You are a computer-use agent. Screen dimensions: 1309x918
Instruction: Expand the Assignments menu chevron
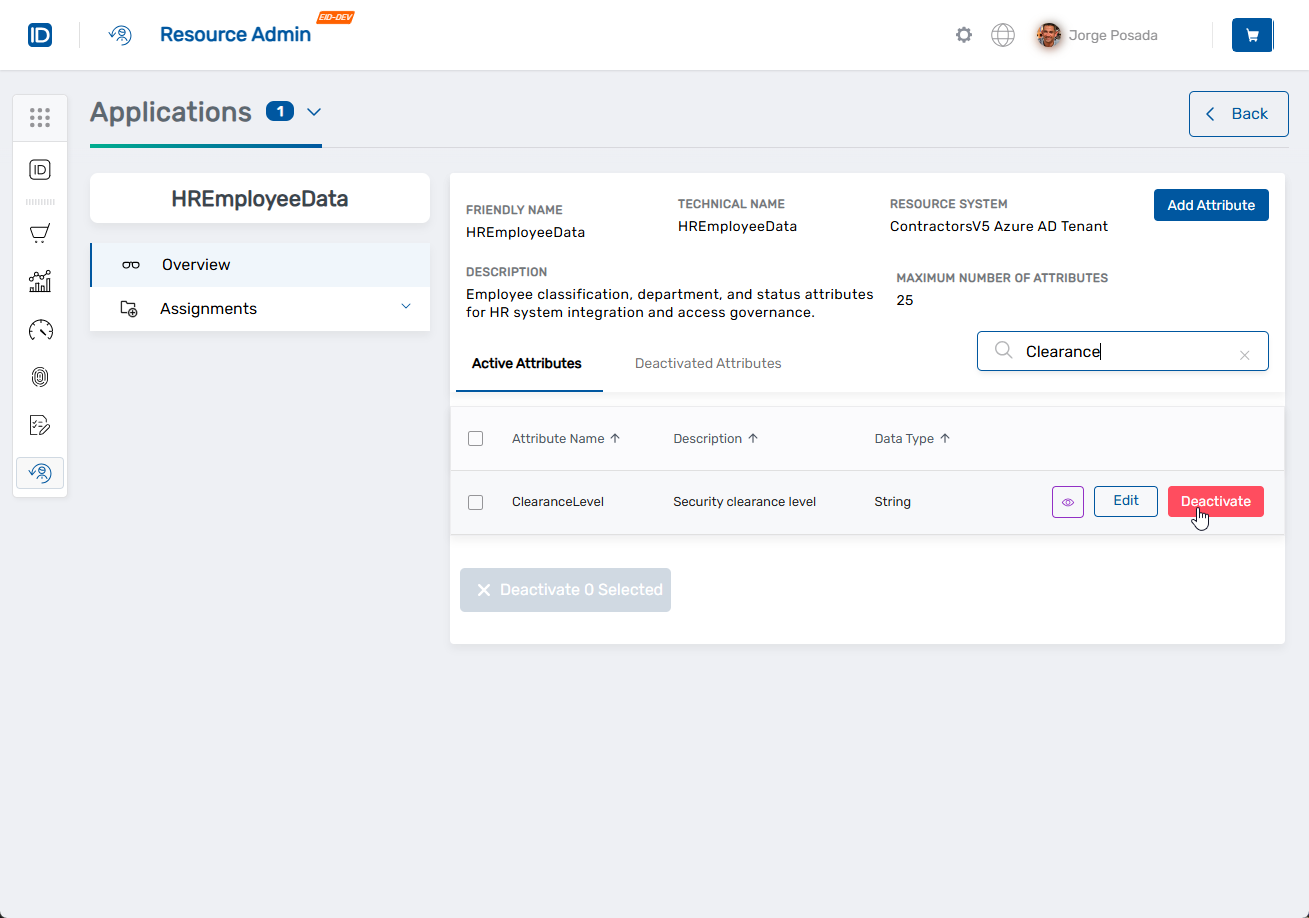tap(405, 307)
